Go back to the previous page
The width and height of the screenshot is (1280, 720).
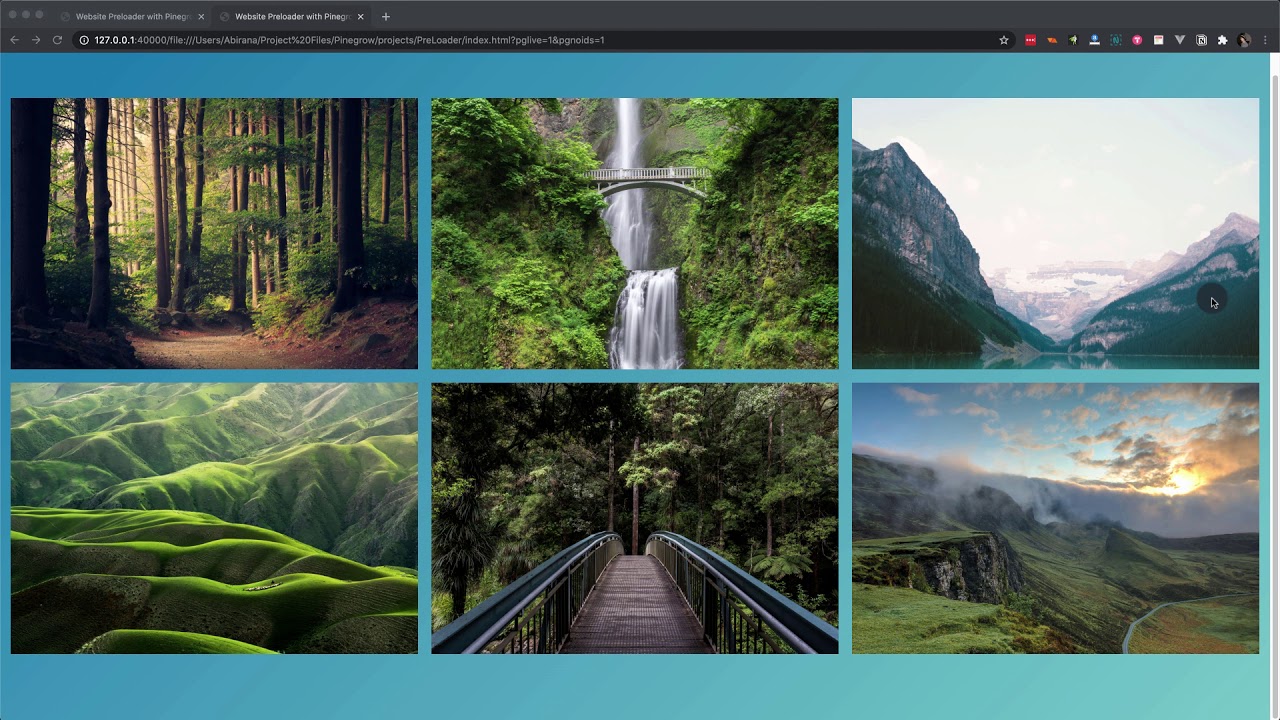point(14,40)
